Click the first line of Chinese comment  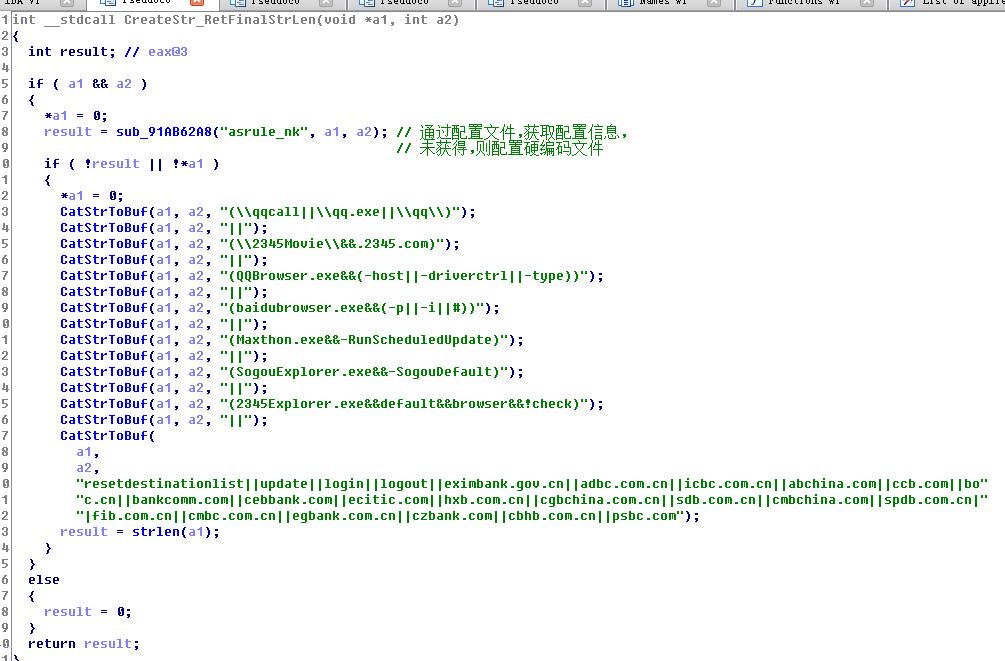[511, 132]
